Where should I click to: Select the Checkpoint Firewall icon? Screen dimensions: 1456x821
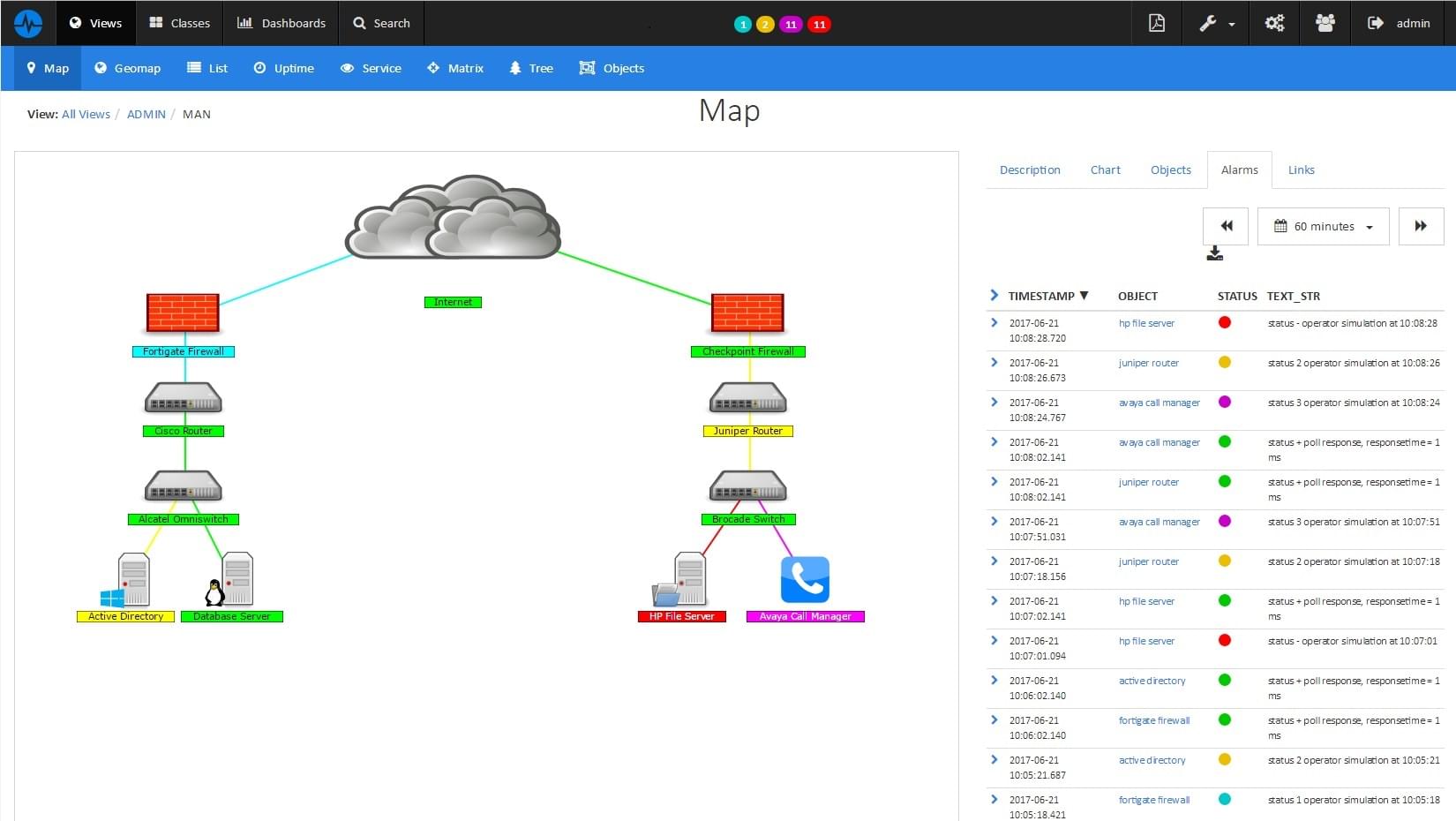coord(747,313)
